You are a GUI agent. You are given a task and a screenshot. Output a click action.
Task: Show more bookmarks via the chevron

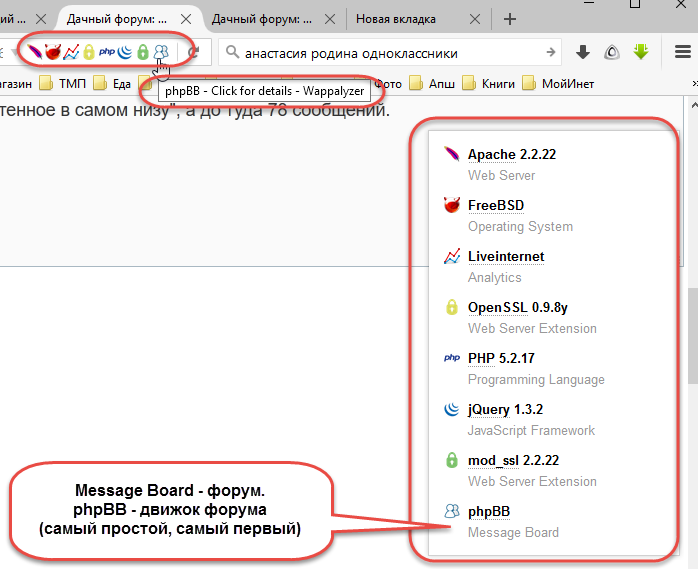694,83
